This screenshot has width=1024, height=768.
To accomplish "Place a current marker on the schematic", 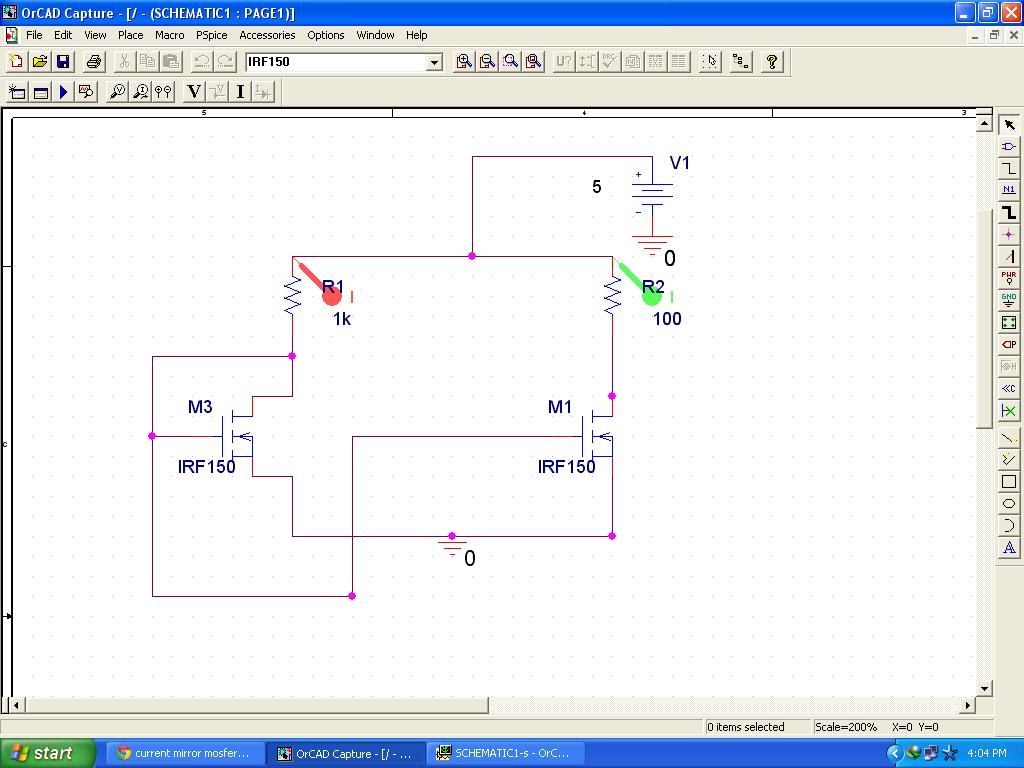I will [140, 91].
